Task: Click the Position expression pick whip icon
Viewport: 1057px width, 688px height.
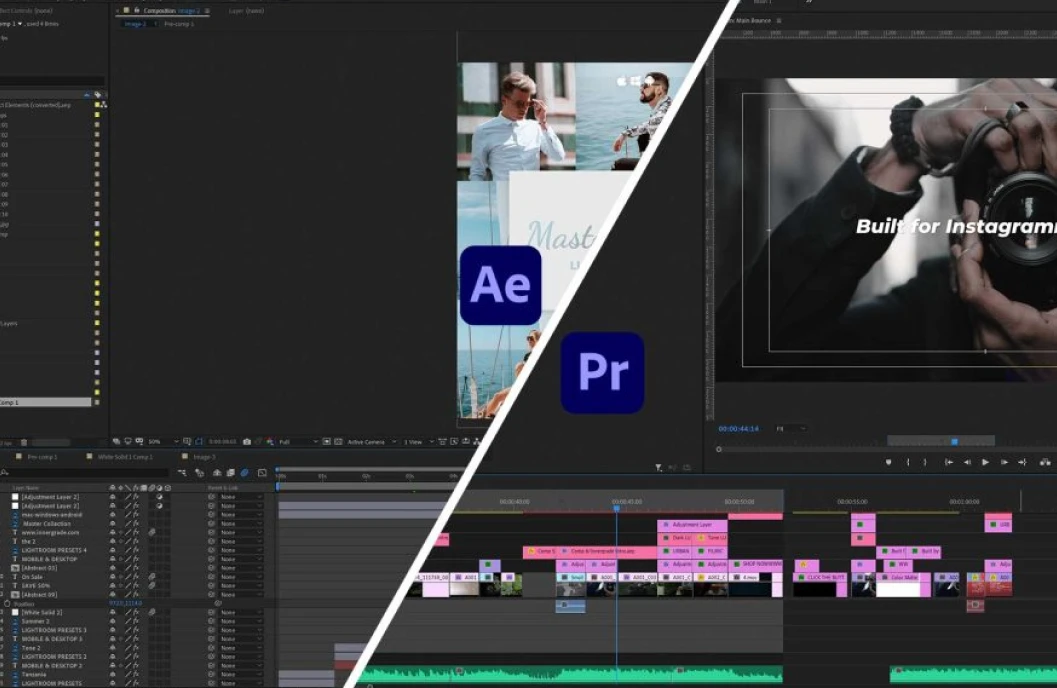Action: tap(218, 604)
